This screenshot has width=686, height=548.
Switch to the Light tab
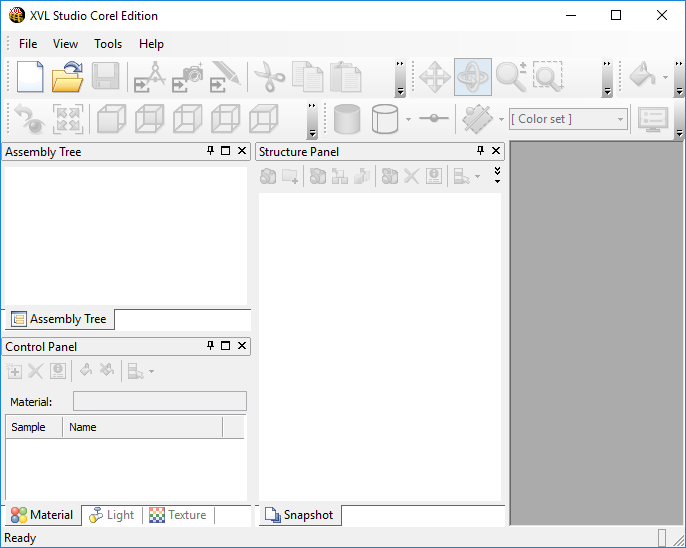coord(111,515)
